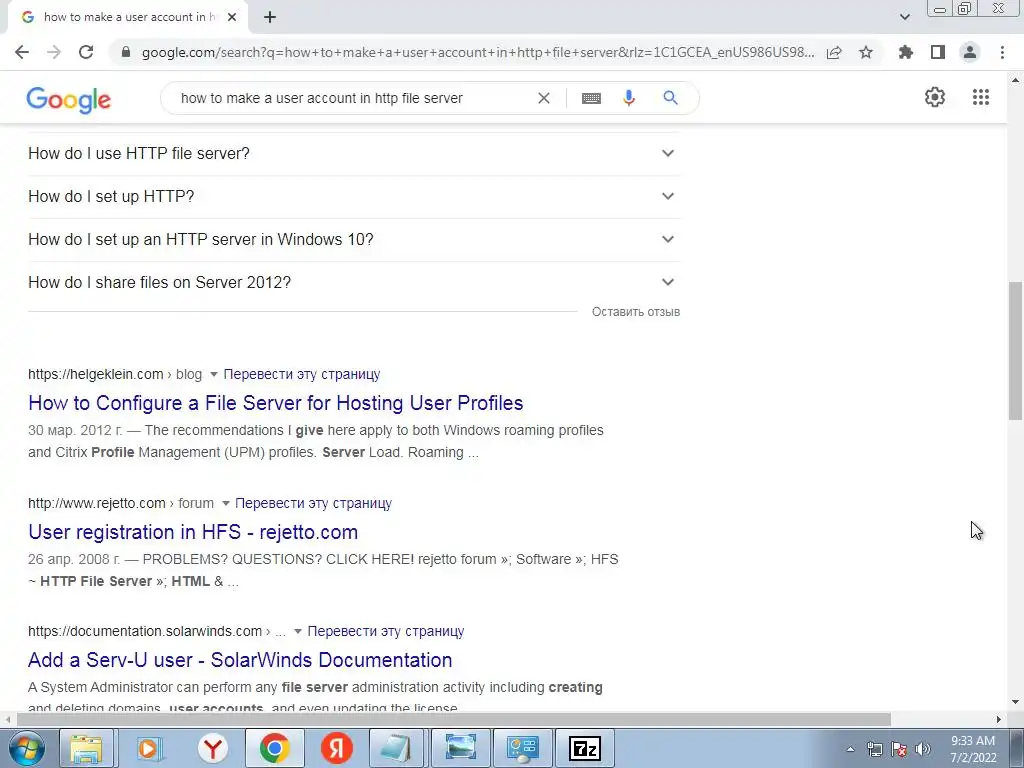Open the on-screen keyboard icon
This screenshot has width=1024, height=768.
pos(591,98)
